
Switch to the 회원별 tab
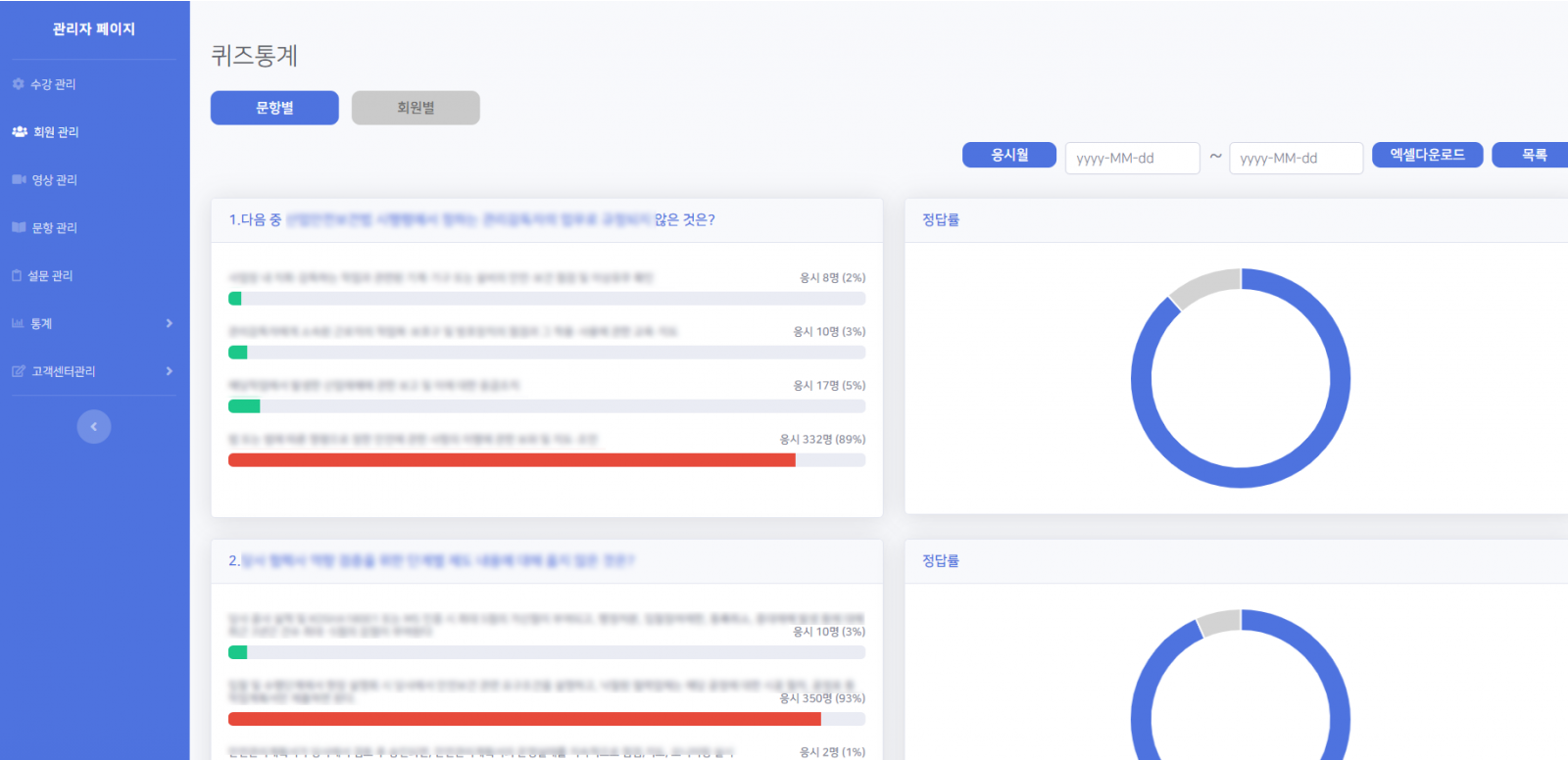point(416,108)
